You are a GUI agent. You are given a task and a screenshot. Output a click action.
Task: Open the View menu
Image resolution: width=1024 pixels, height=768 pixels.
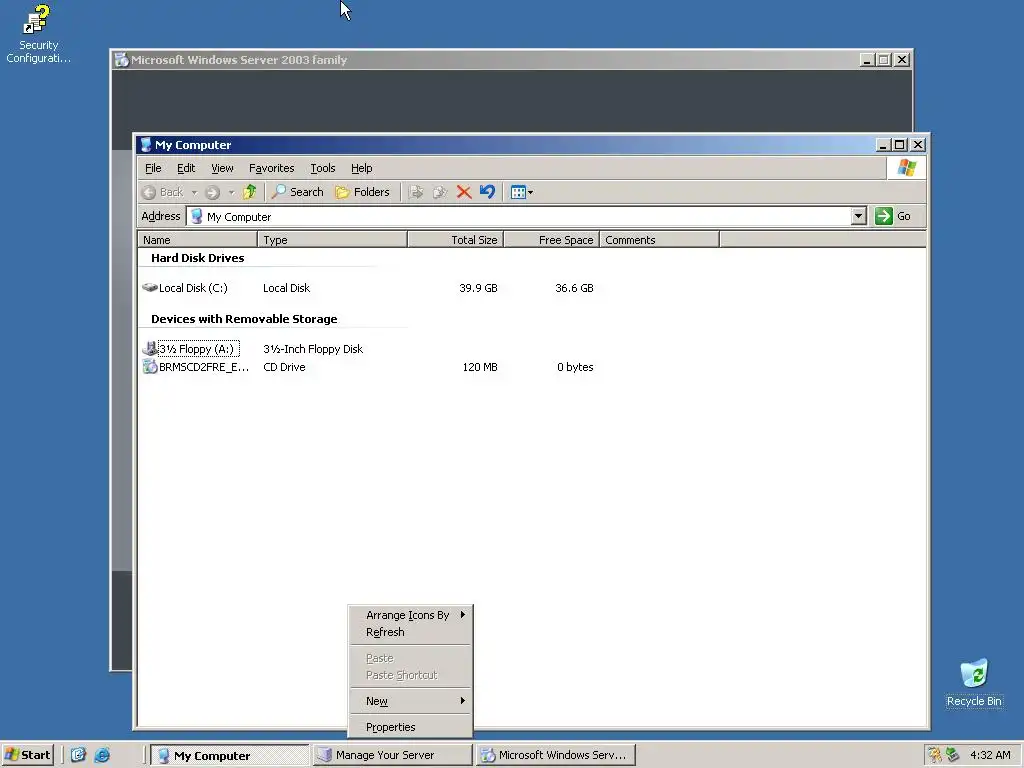(222, 168)
